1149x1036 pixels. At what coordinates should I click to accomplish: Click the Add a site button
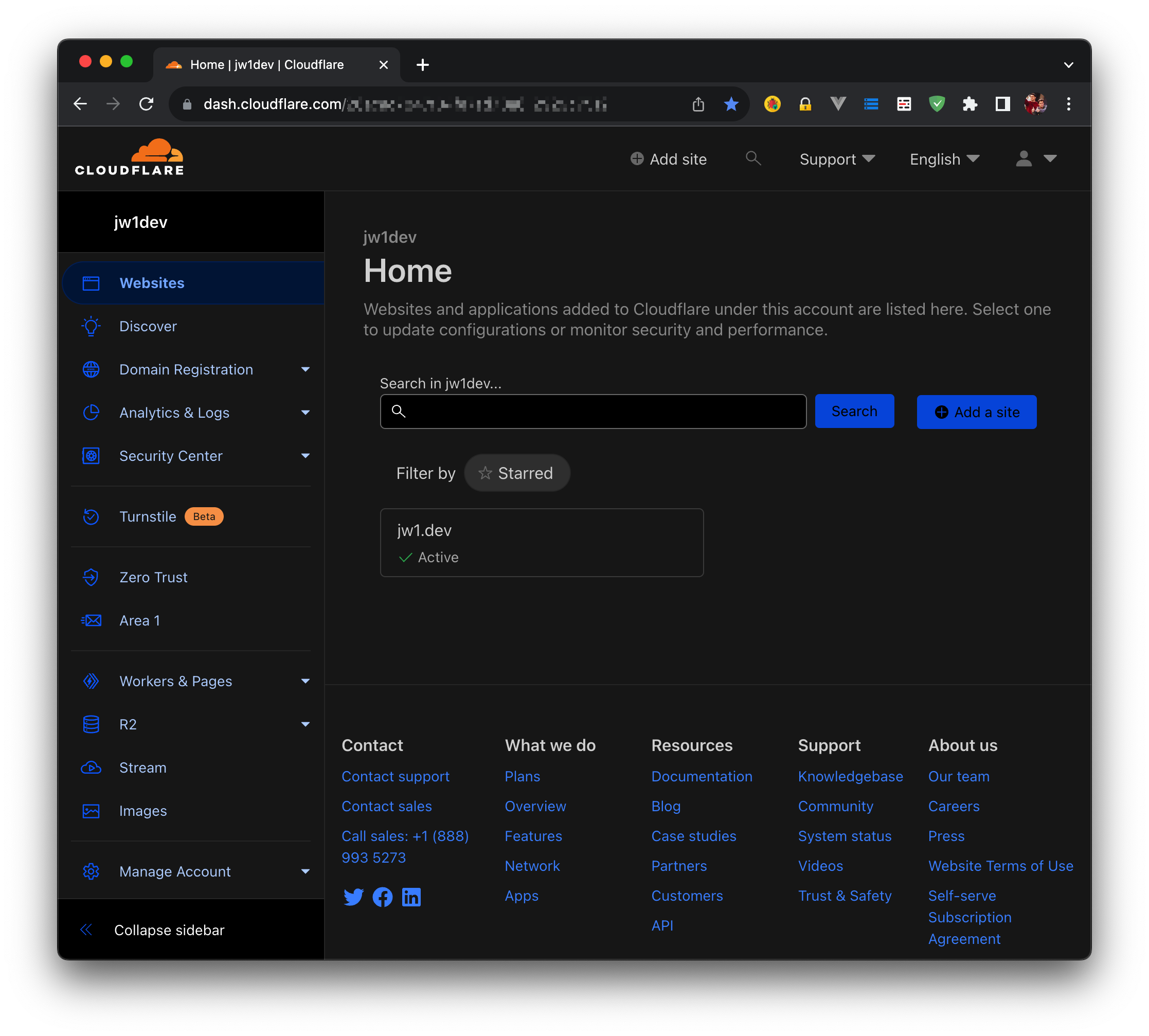(976, 412)
